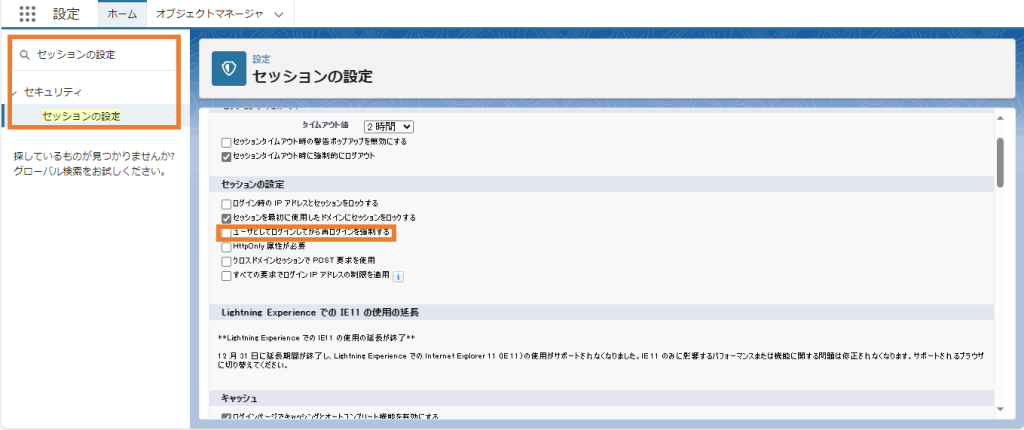Click the 設定 app name in top bar
The image size is (1024, 430).
[x=66, y=14]
